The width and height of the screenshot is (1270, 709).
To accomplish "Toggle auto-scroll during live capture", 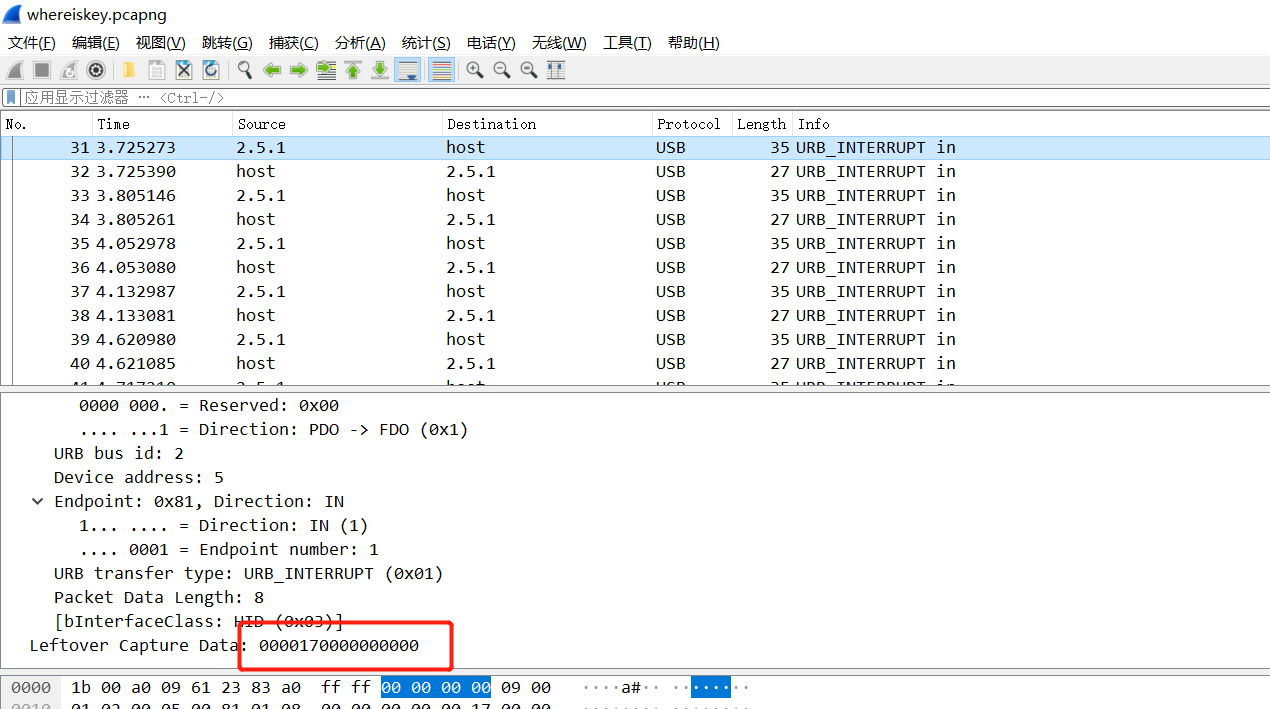I will pyautogui.click(x=407, y=70).
